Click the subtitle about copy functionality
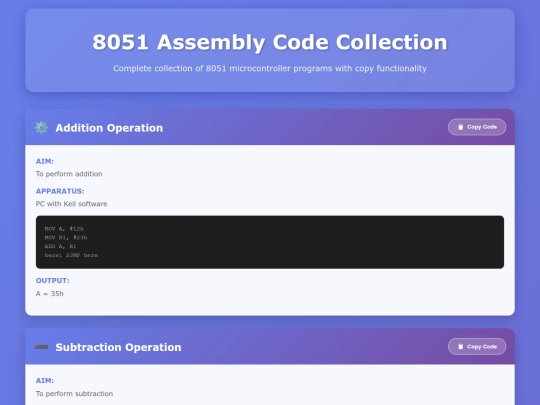Image resolution: width=540 pixels, height=405 pixels. [270, 68]
